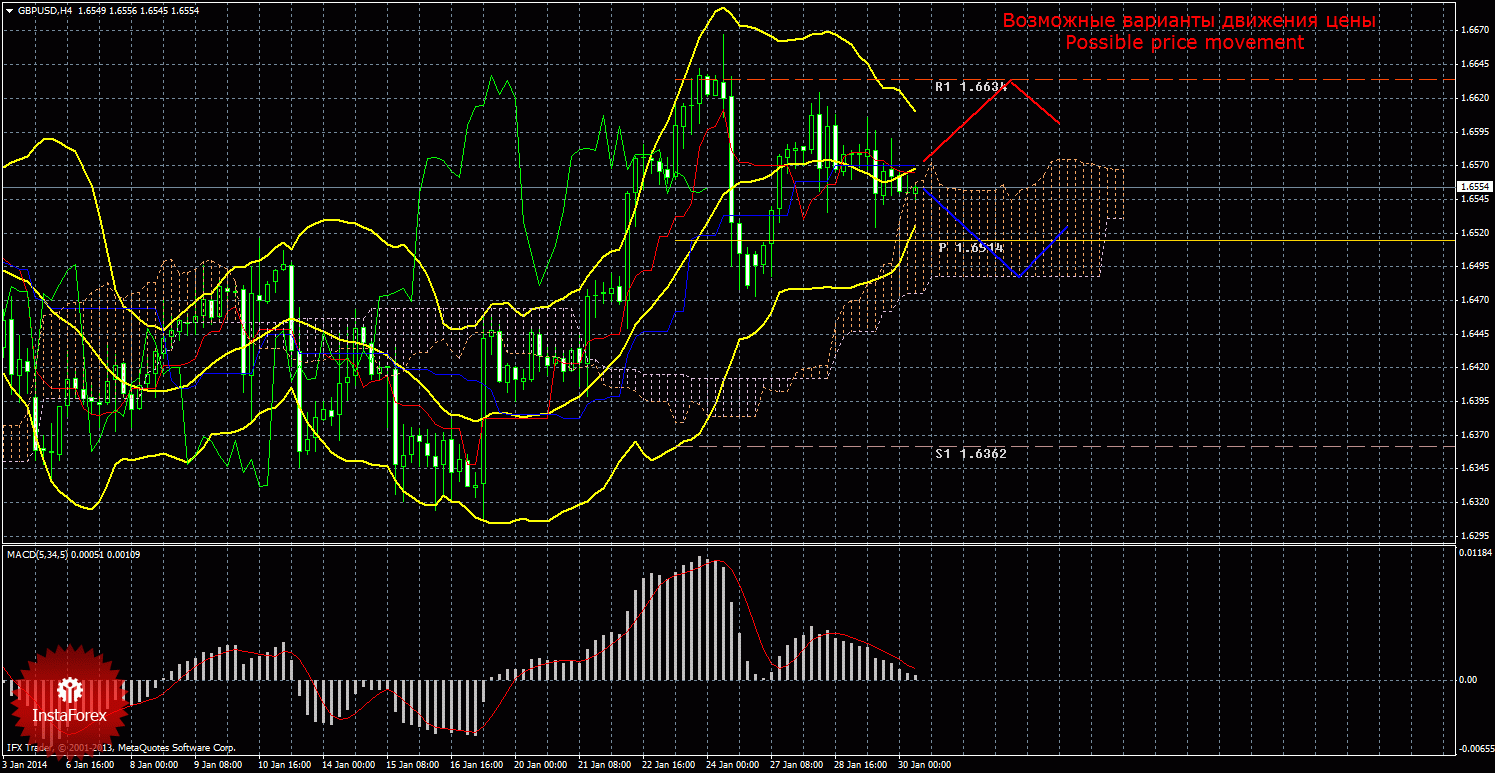Click the MACD scale value -0.00655
Image resolution: width=1495 pixels, height=773 pixels.
point(1476,748)
